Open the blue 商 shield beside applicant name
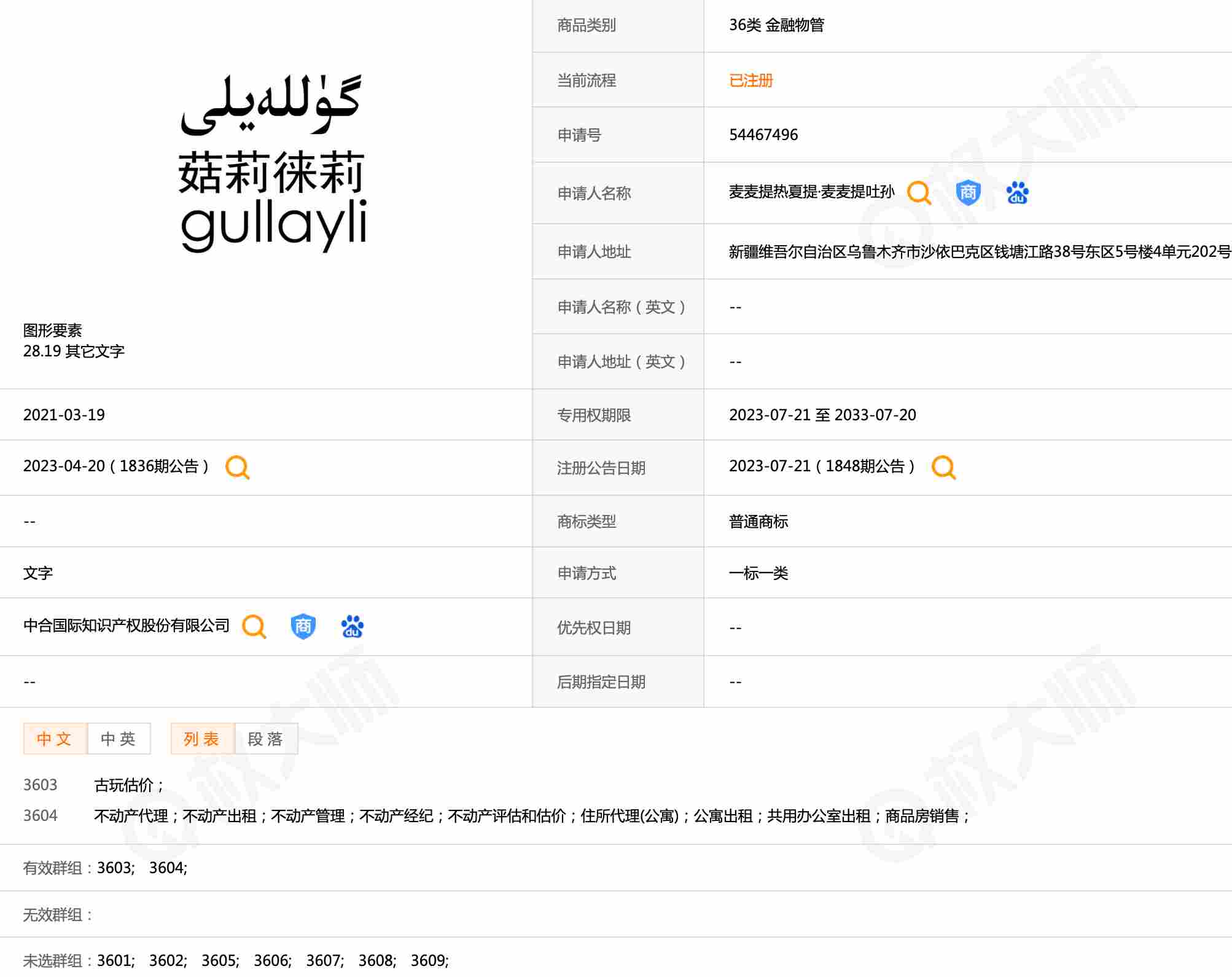1232x977 pixels. (x=968, y=193)
